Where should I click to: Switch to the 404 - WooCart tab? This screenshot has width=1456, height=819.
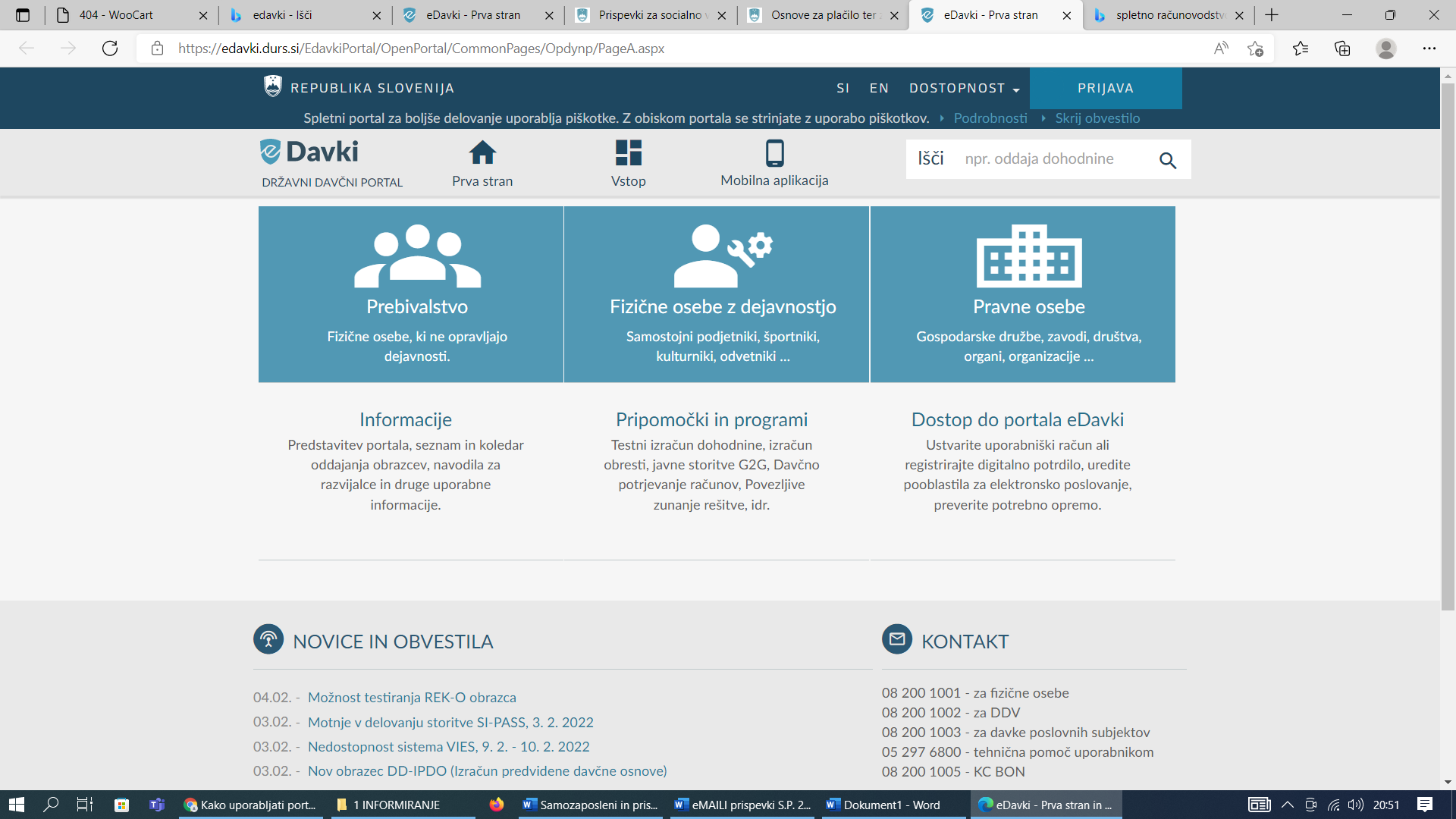[130, 15]
